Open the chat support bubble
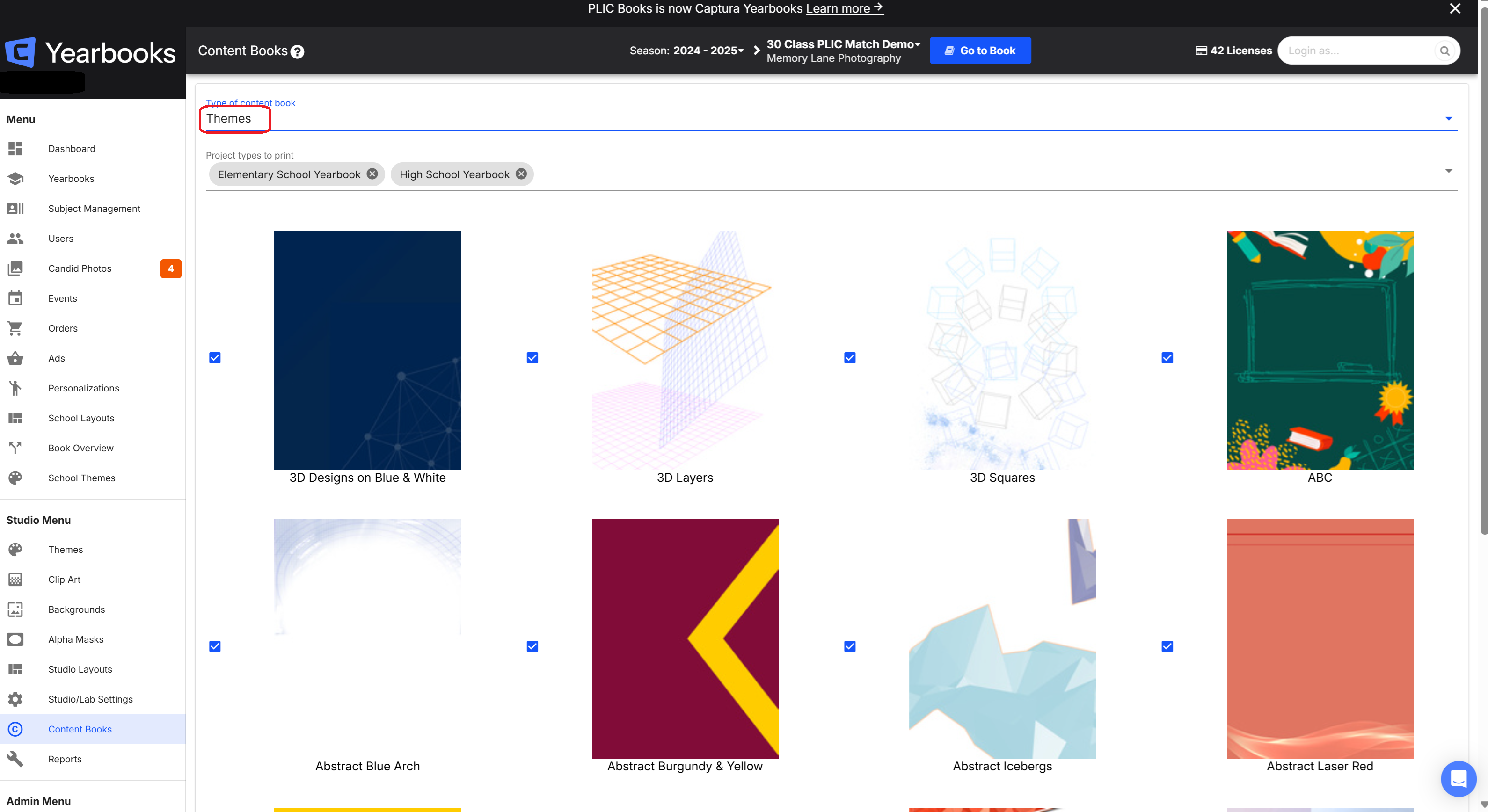The width and height of the screenshot is (1488, 812). pyautogui.click(x=1458, y=778)
